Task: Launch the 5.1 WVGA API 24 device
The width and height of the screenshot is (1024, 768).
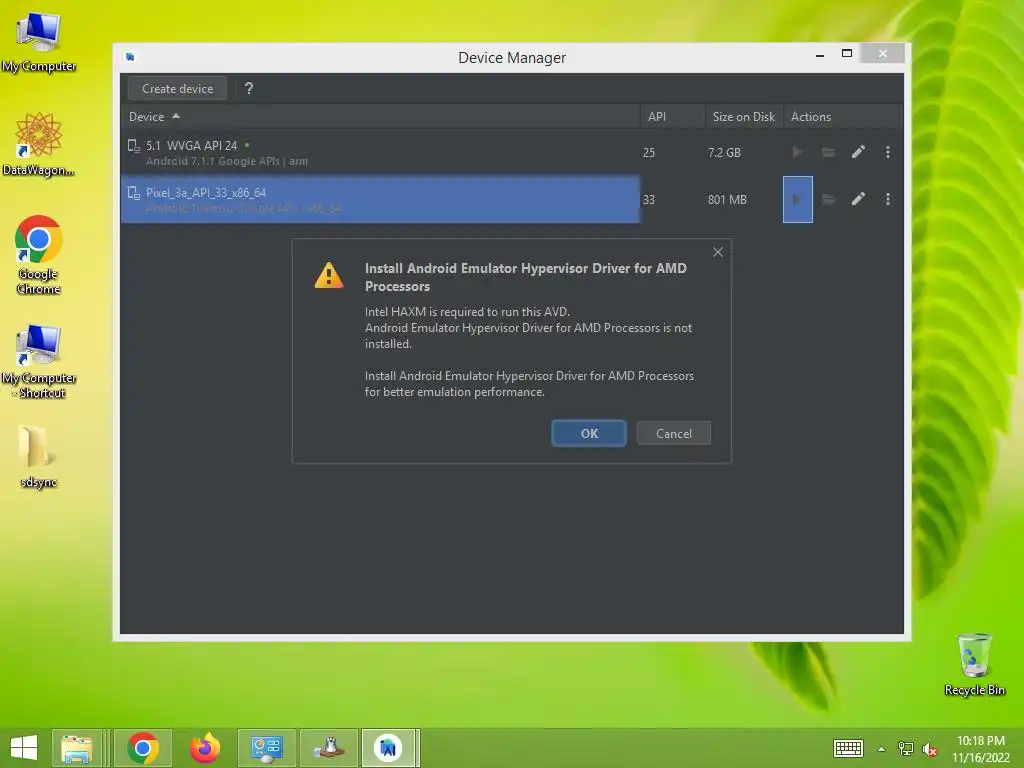Action: point(797,152)
